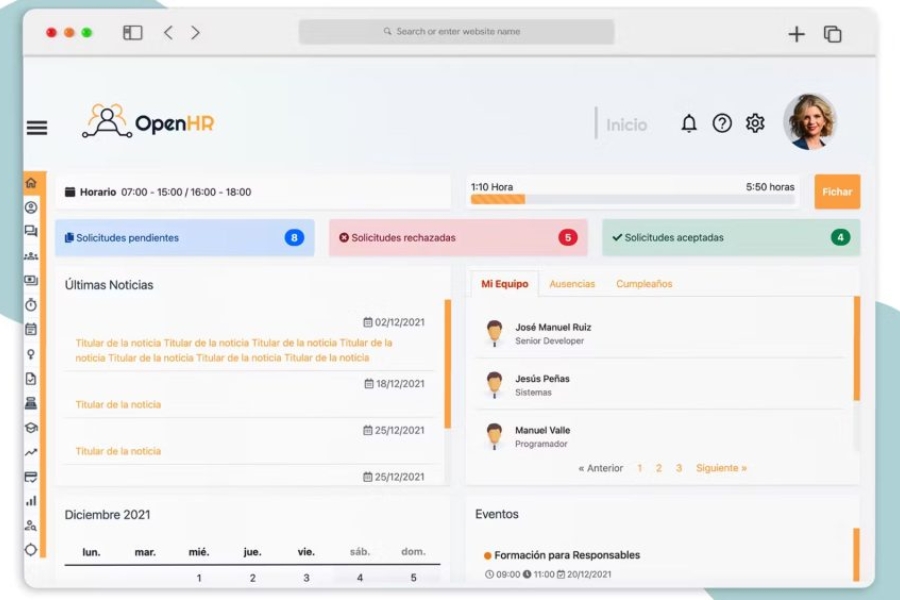
Task: Open the help question mark icon
Action: [721, 122]
